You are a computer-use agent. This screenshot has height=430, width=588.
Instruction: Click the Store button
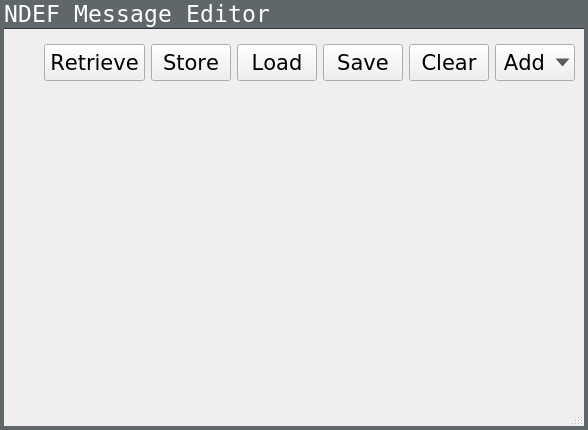(x=191, y=63)
